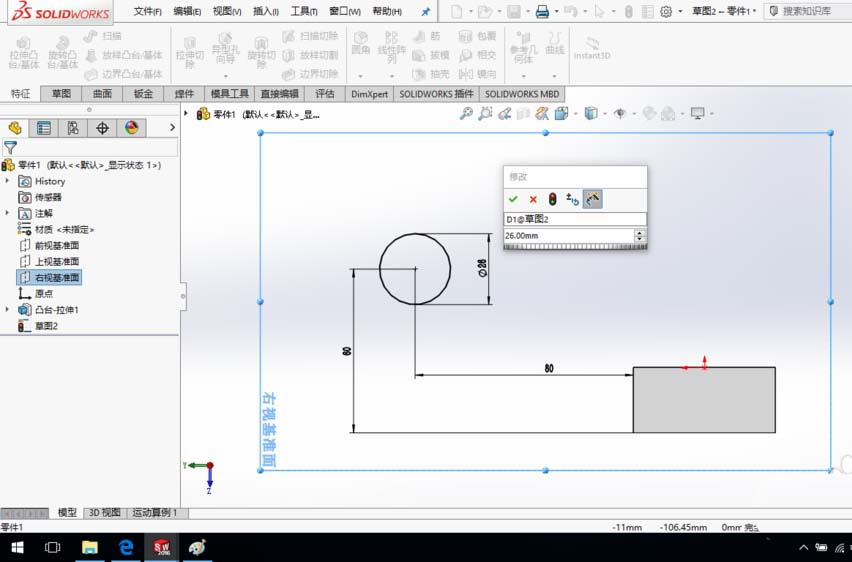
Task: Expand the History tree node
Action: (9, 181)
